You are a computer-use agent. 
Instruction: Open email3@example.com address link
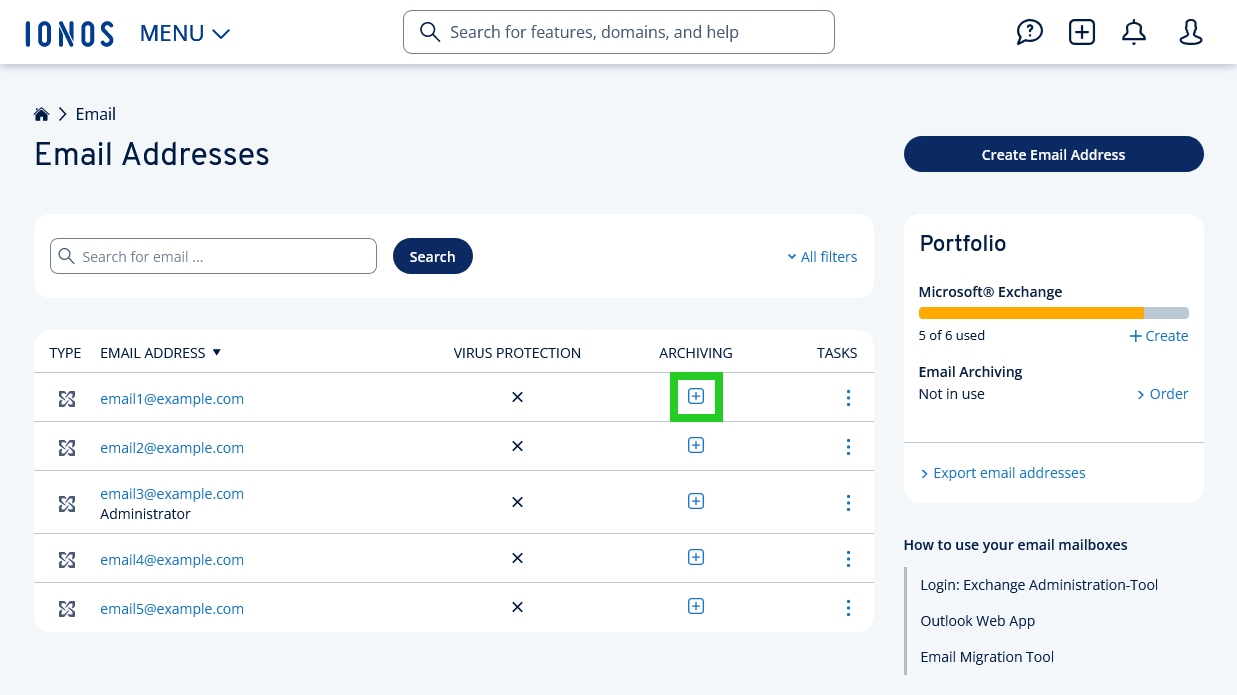click(172, 494)
